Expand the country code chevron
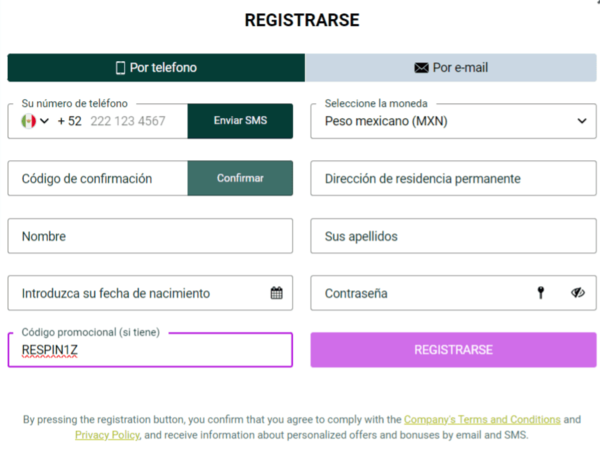This screenshot has width=600, height=459. [45, 121]
